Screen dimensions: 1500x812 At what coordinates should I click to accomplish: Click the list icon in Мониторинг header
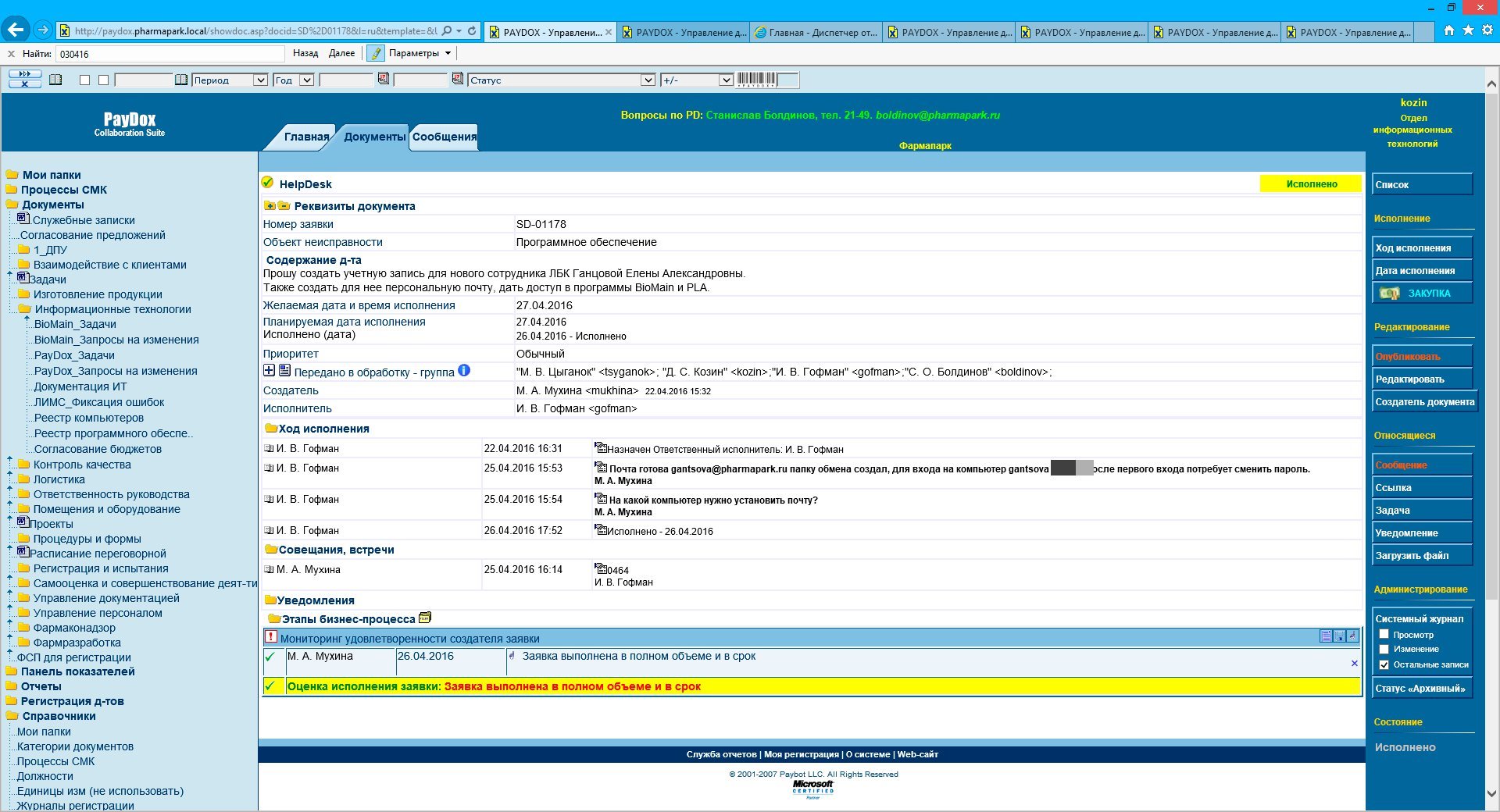(1326, 636)
